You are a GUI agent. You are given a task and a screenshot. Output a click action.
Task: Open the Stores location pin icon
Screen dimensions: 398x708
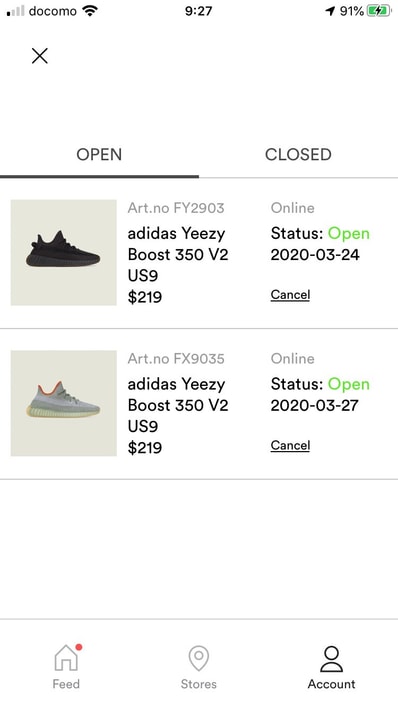199,658
